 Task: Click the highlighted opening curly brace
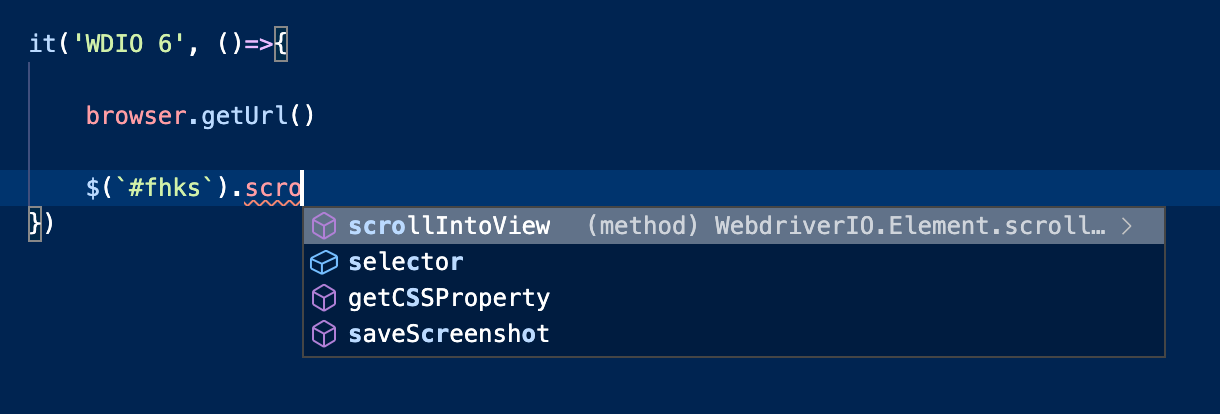(x=281, y=45)
